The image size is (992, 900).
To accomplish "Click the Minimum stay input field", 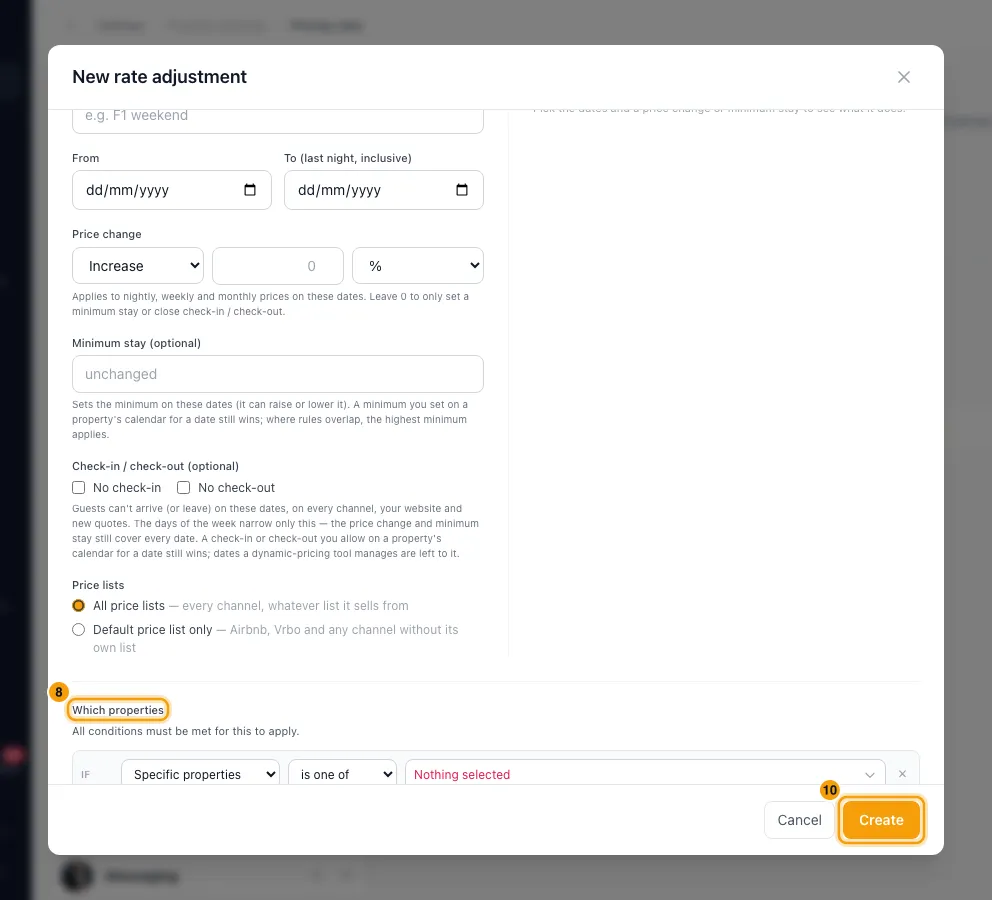I will pyautogui.click(x=278, y=374).
